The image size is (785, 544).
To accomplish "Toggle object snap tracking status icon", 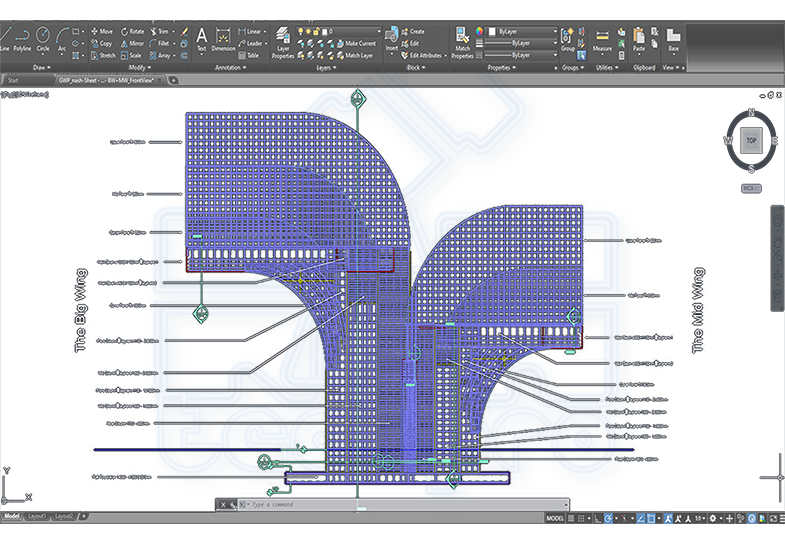I will [641, 518].
